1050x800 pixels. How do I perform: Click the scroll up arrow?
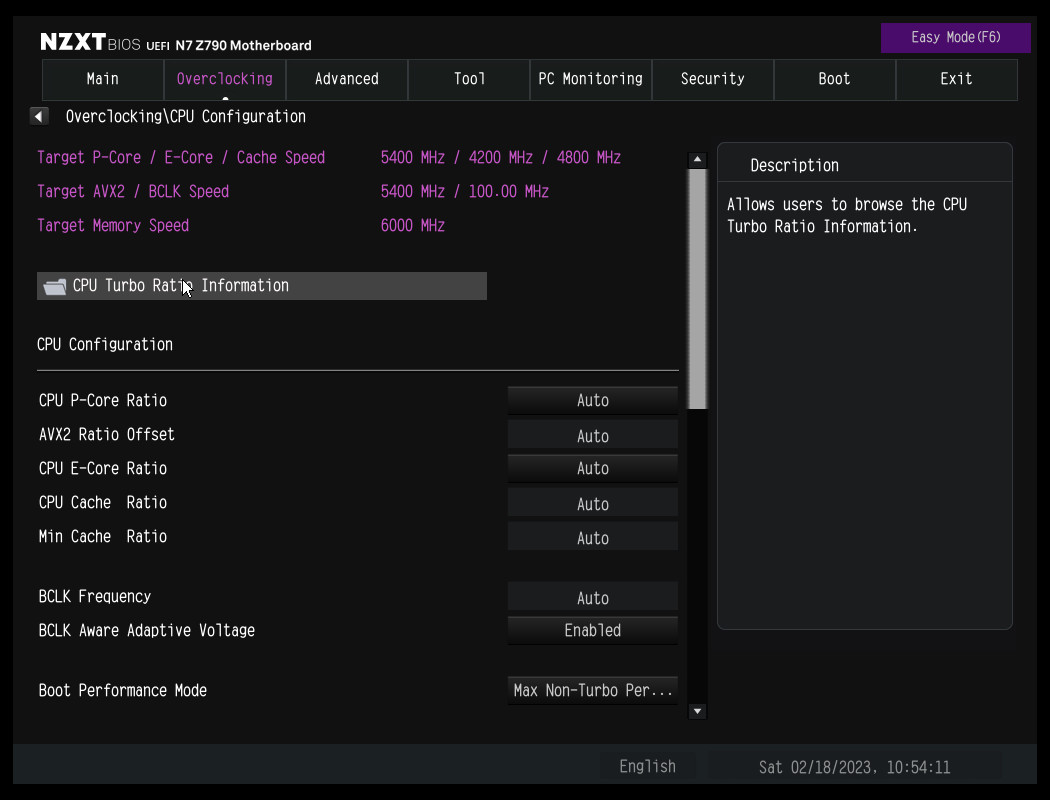point(698,160)
